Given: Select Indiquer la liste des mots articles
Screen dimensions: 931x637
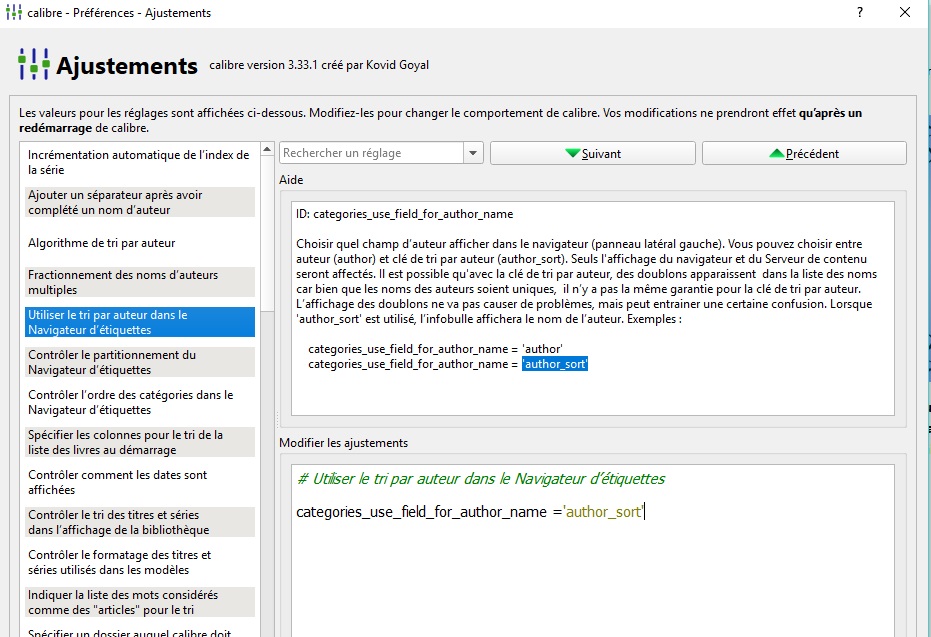Looking at the screenshot, I should coord(140,603).
